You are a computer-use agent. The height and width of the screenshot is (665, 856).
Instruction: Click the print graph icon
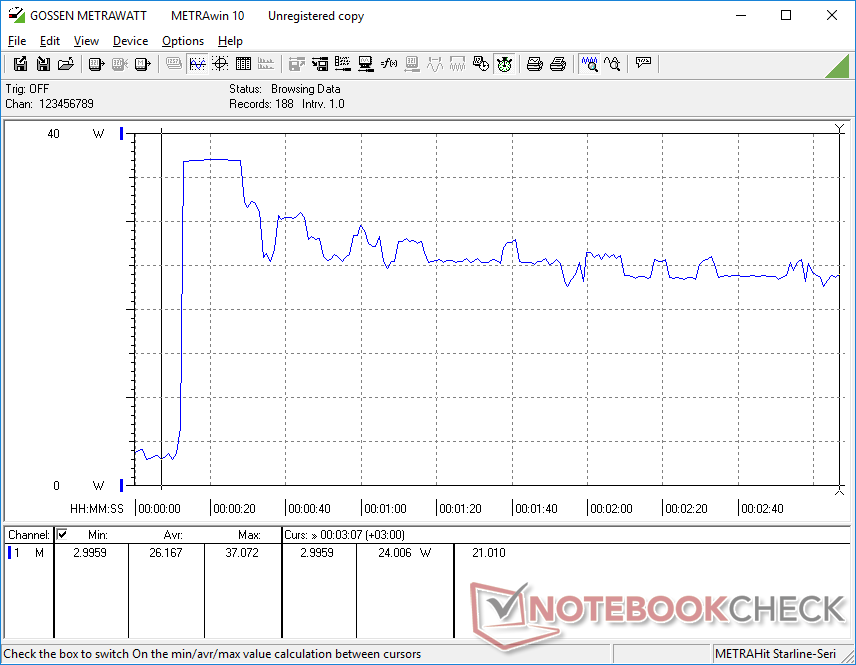point(534,64)
